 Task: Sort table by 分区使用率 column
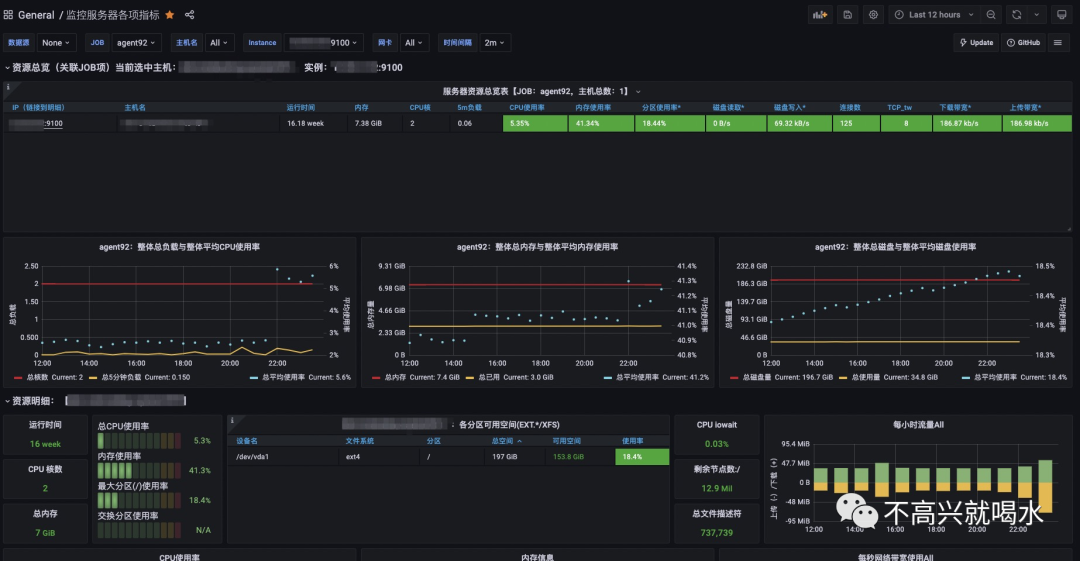point(661,108)
